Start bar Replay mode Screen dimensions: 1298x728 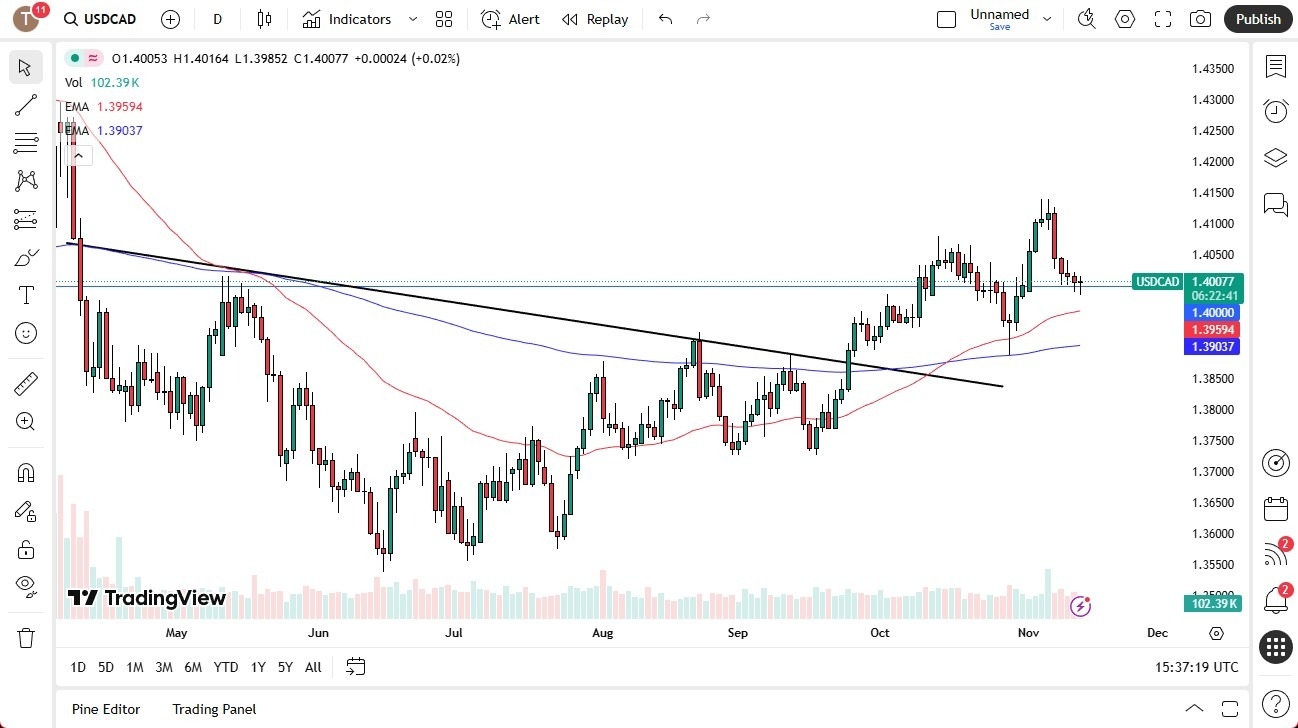(x=595, y=19)
